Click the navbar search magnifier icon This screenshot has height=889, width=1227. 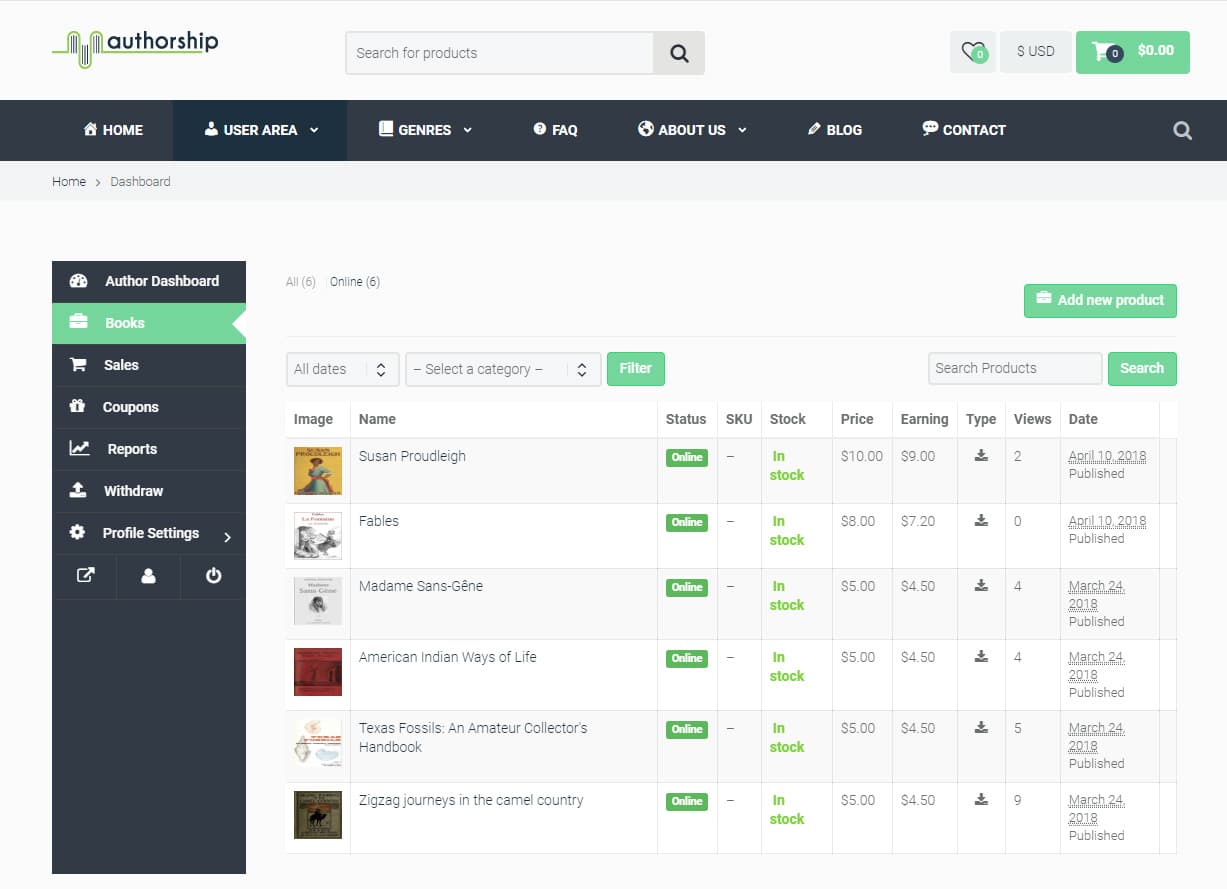1182,130
